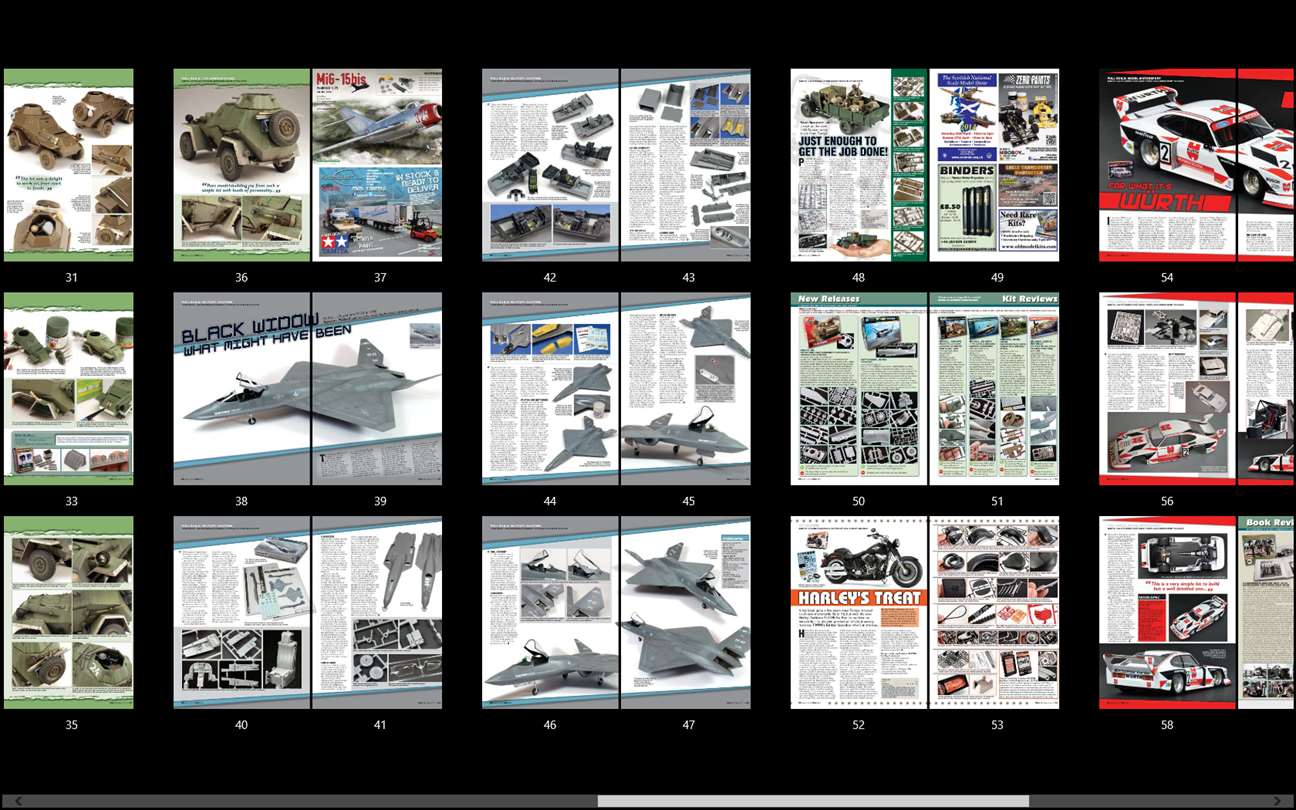Click page number label 36
Screen dimensions: 1296x810
click(x=241, y=277)
